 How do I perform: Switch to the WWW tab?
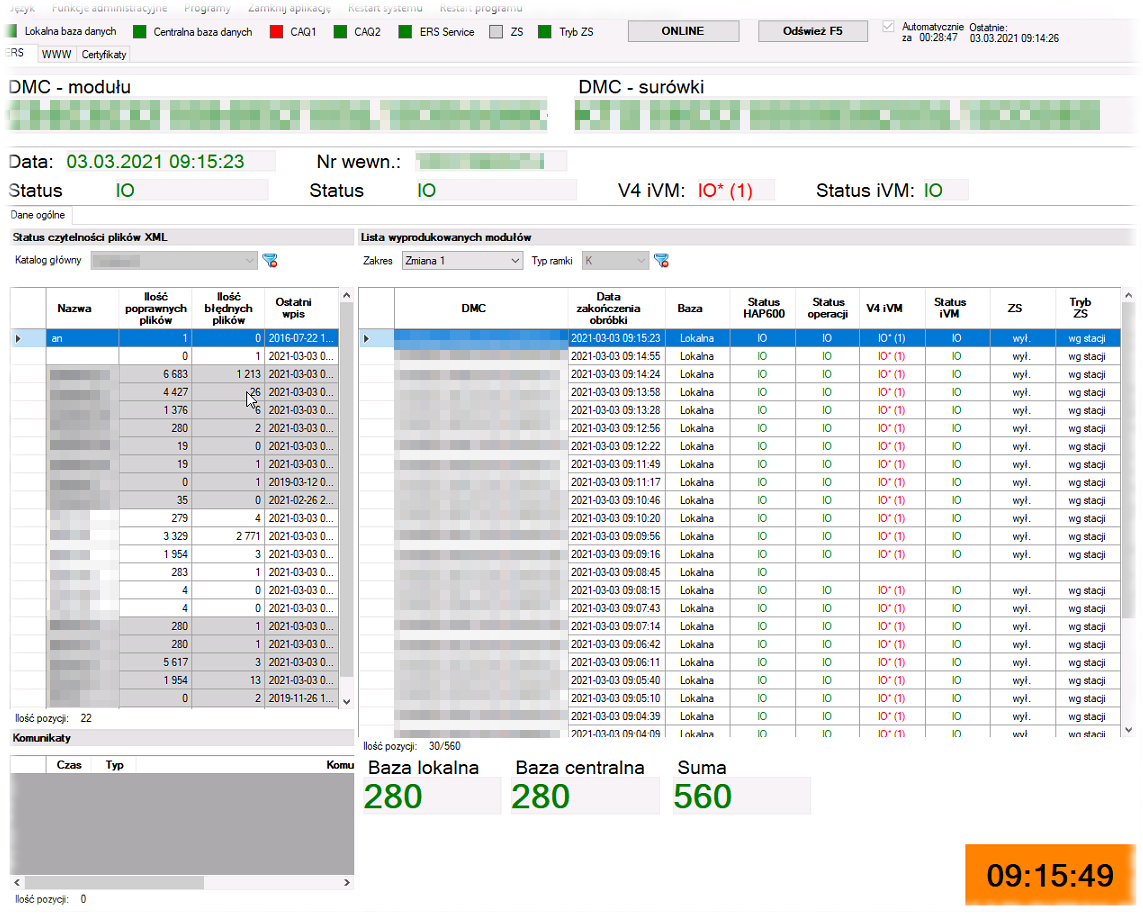pos(56,54)
